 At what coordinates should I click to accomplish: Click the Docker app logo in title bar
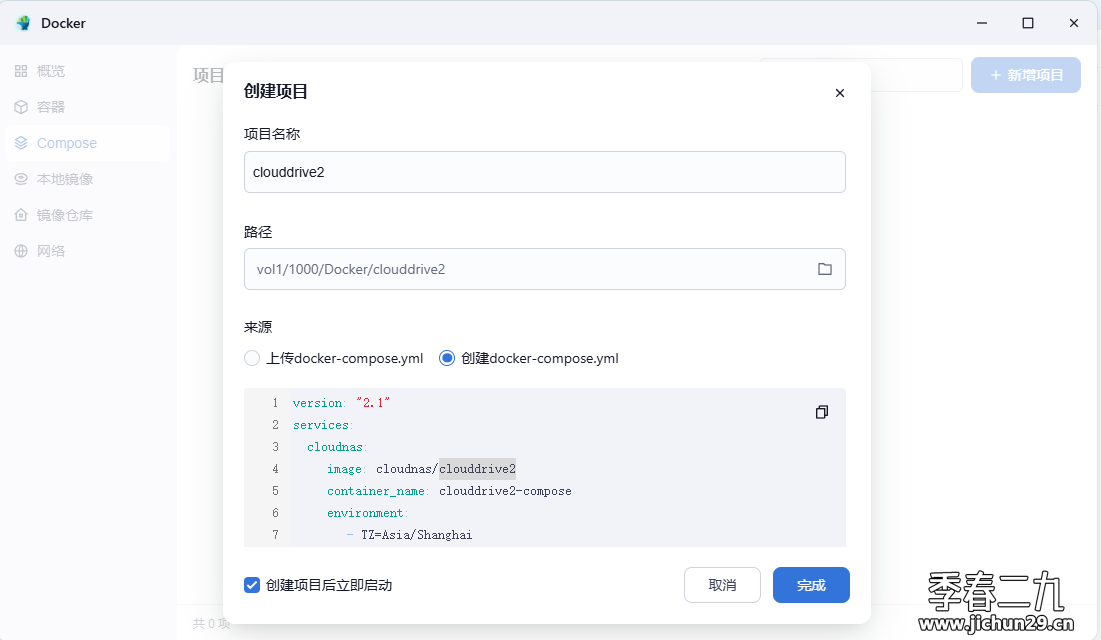(23, 23)
